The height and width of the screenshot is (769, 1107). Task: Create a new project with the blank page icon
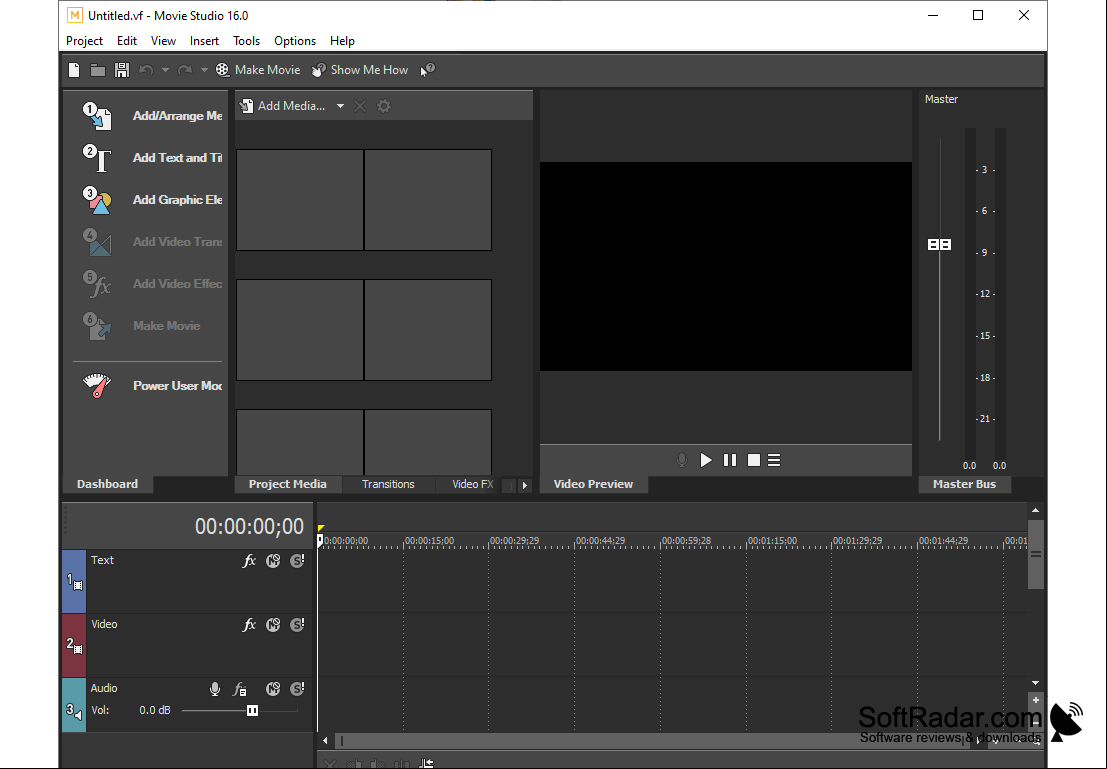[74, 70]
